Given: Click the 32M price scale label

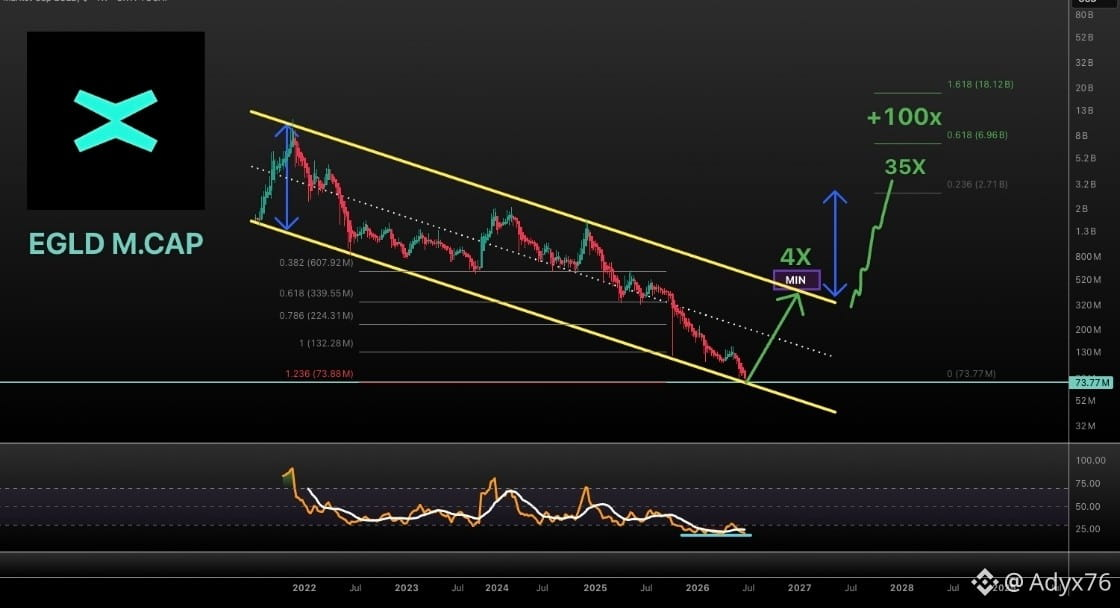Looking at the screenshot, I should click(1085, 426).
